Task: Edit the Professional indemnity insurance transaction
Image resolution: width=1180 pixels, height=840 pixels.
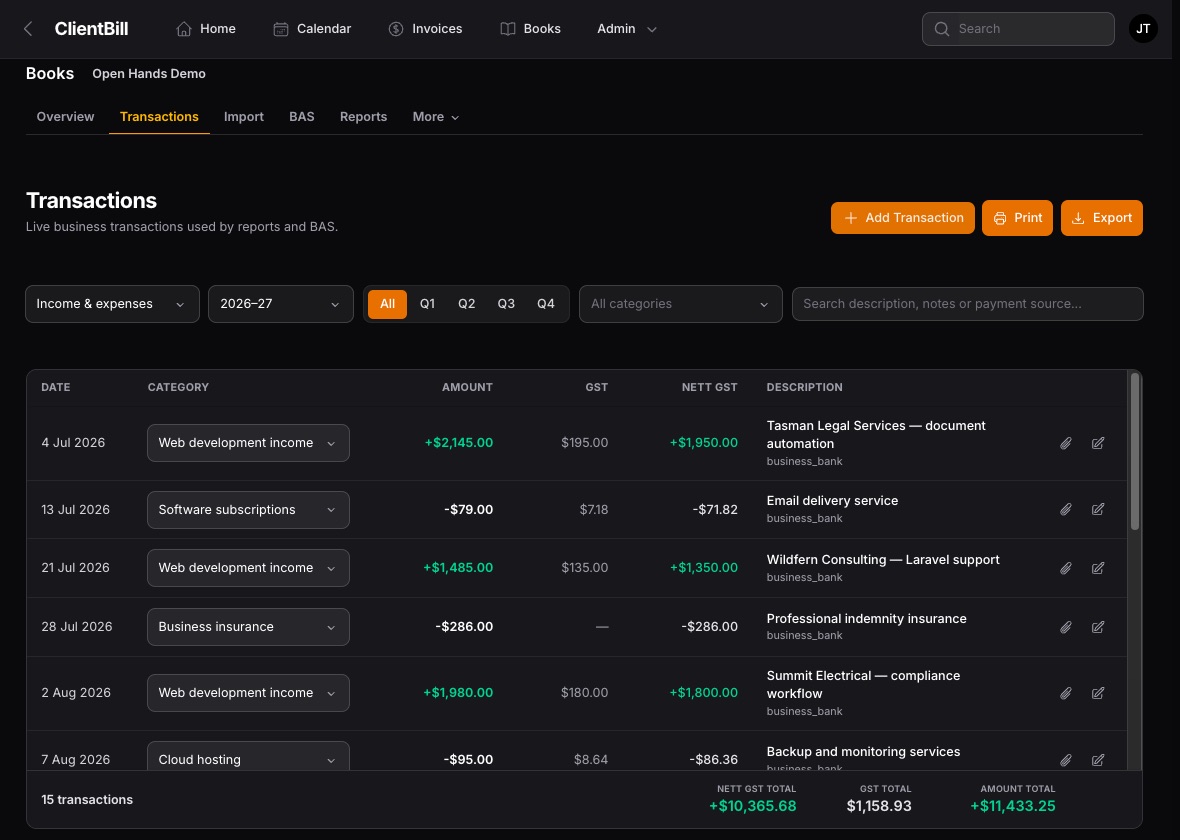Action: point(1098,627)
